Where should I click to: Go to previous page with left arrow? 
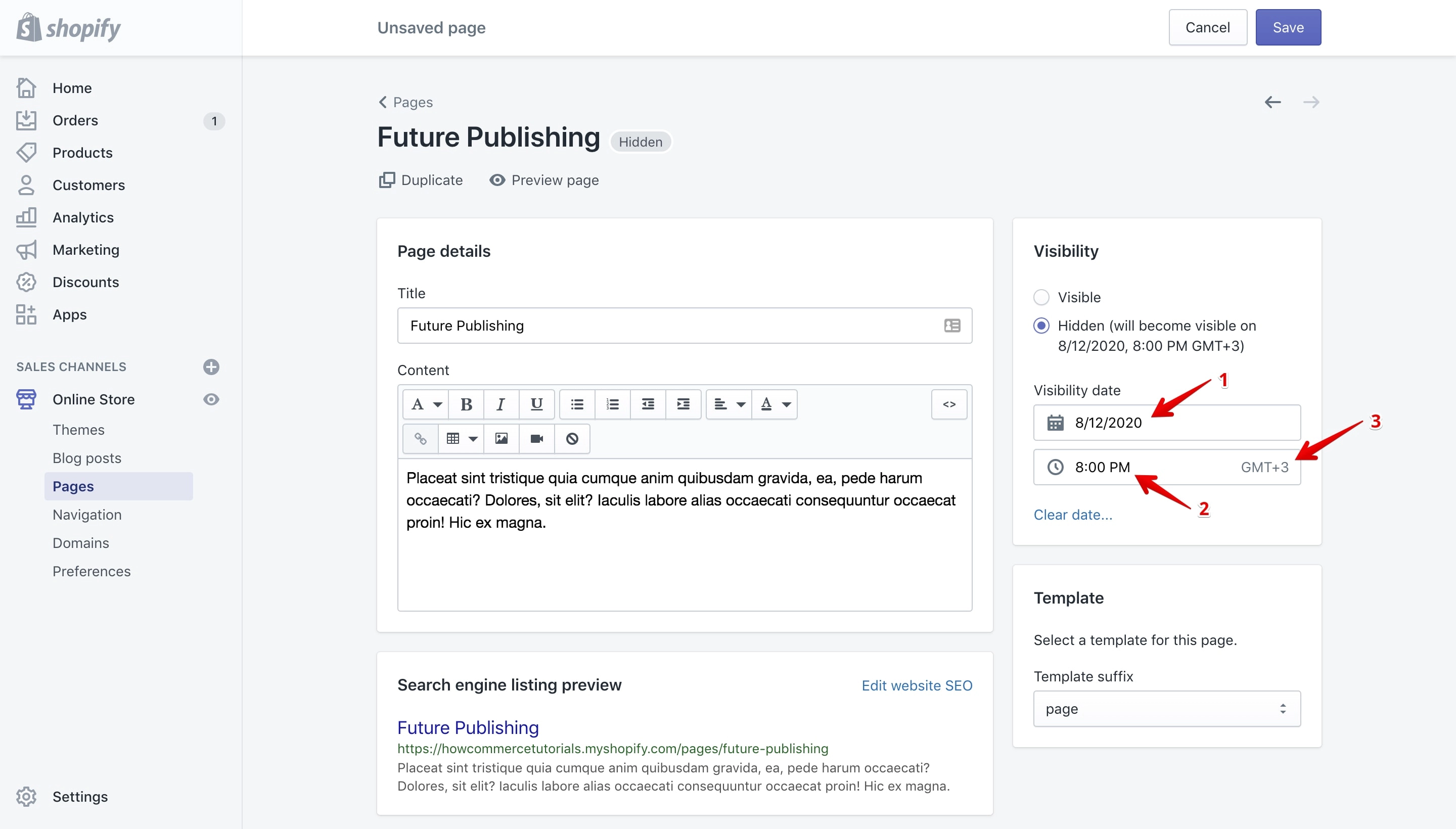tap(1272, 103)
